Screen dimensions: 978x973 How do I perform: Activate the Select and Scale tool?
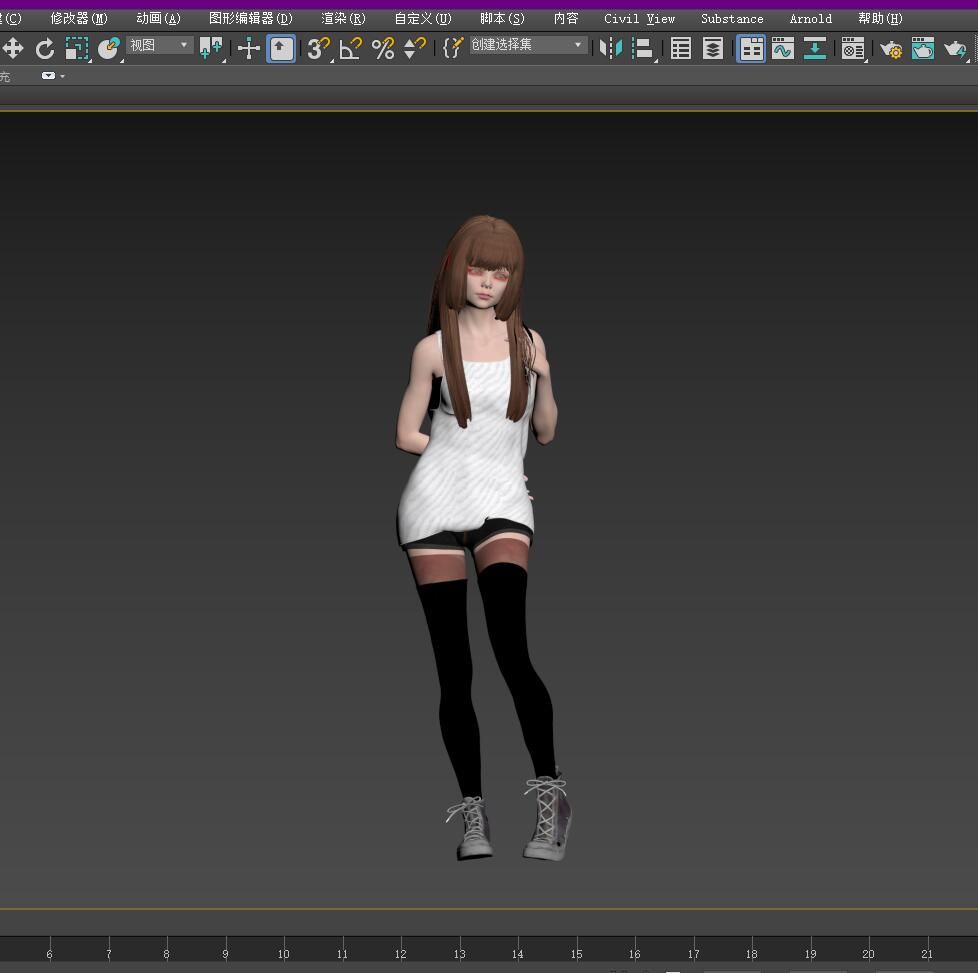pyautogui.click(x=77, y=48)
